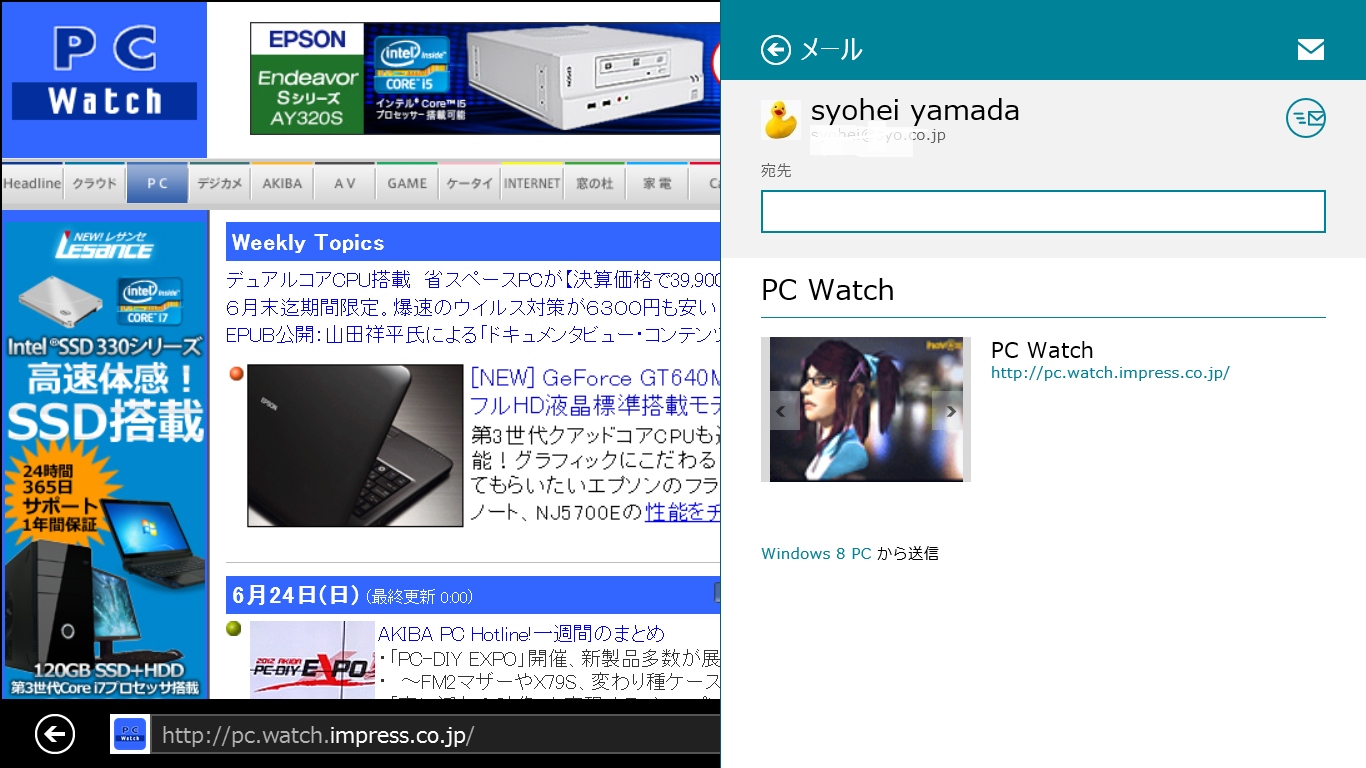
Task: Click the PC Watch title in mail body
Action: (x=1042, y=350)
